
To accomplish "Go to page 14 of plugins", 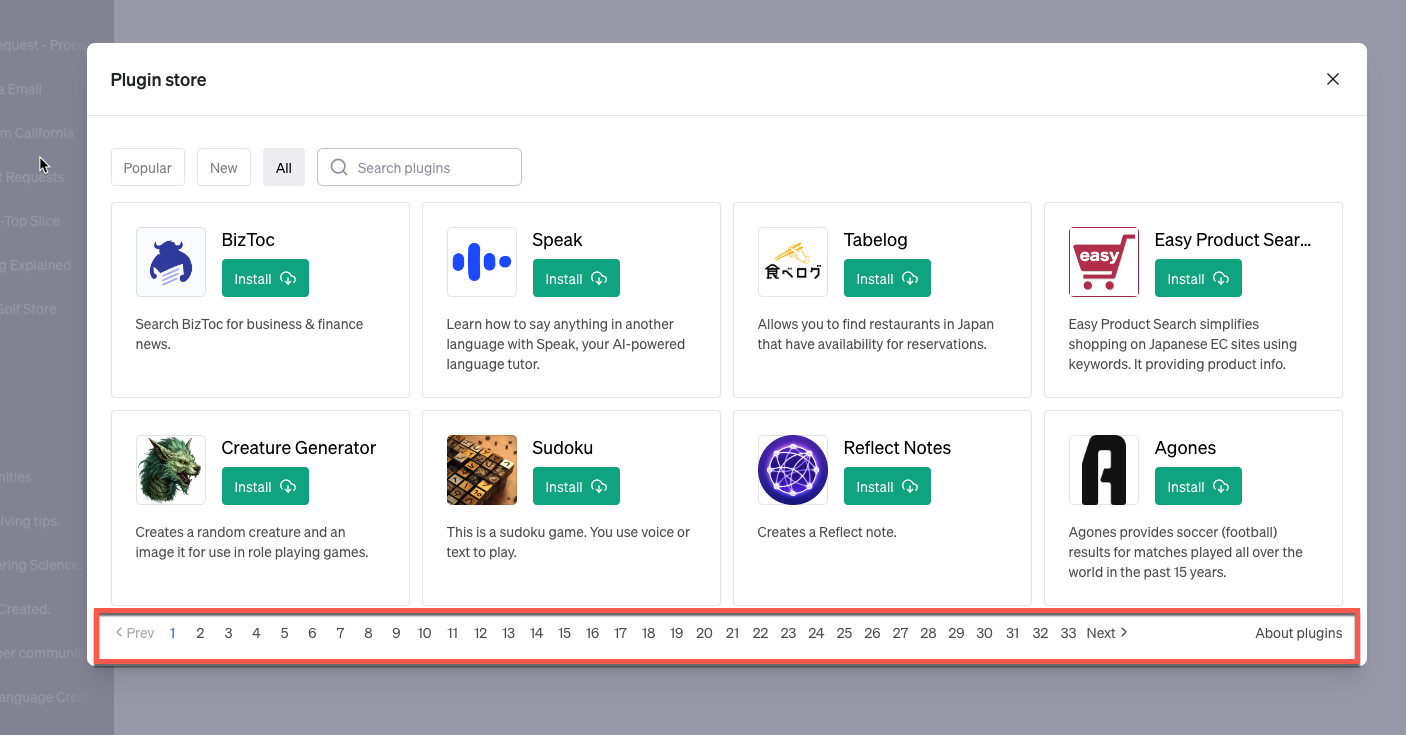I will pos(536,633).
